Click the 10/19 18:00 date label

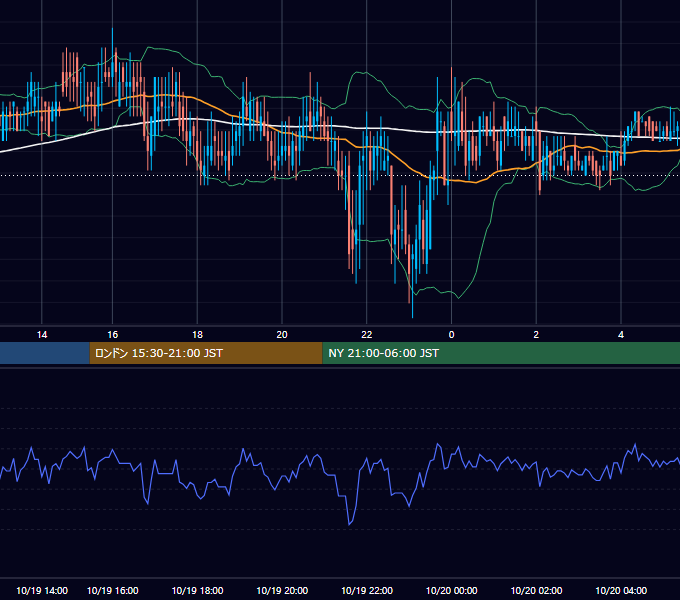[197, 590]
